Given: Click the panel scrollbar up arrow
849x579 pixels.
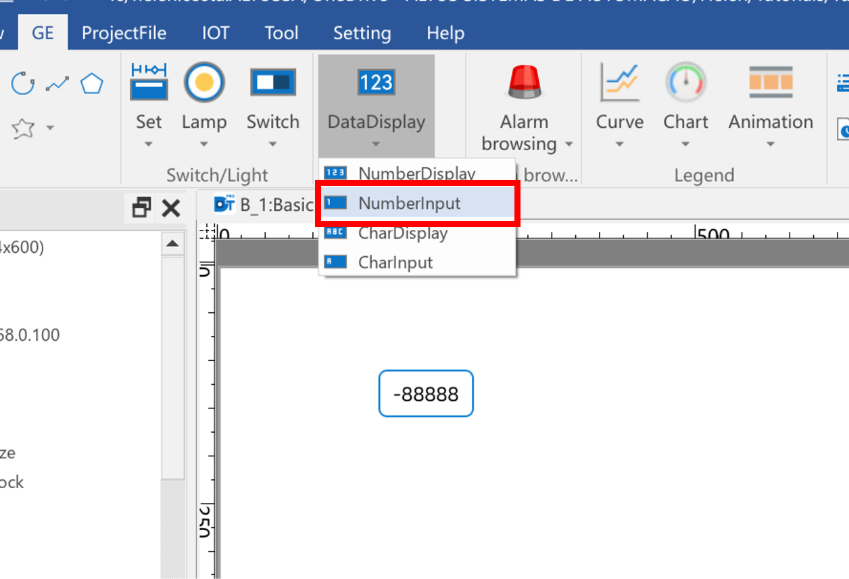Looking at the screenshot, I should (x=173, y=244).
